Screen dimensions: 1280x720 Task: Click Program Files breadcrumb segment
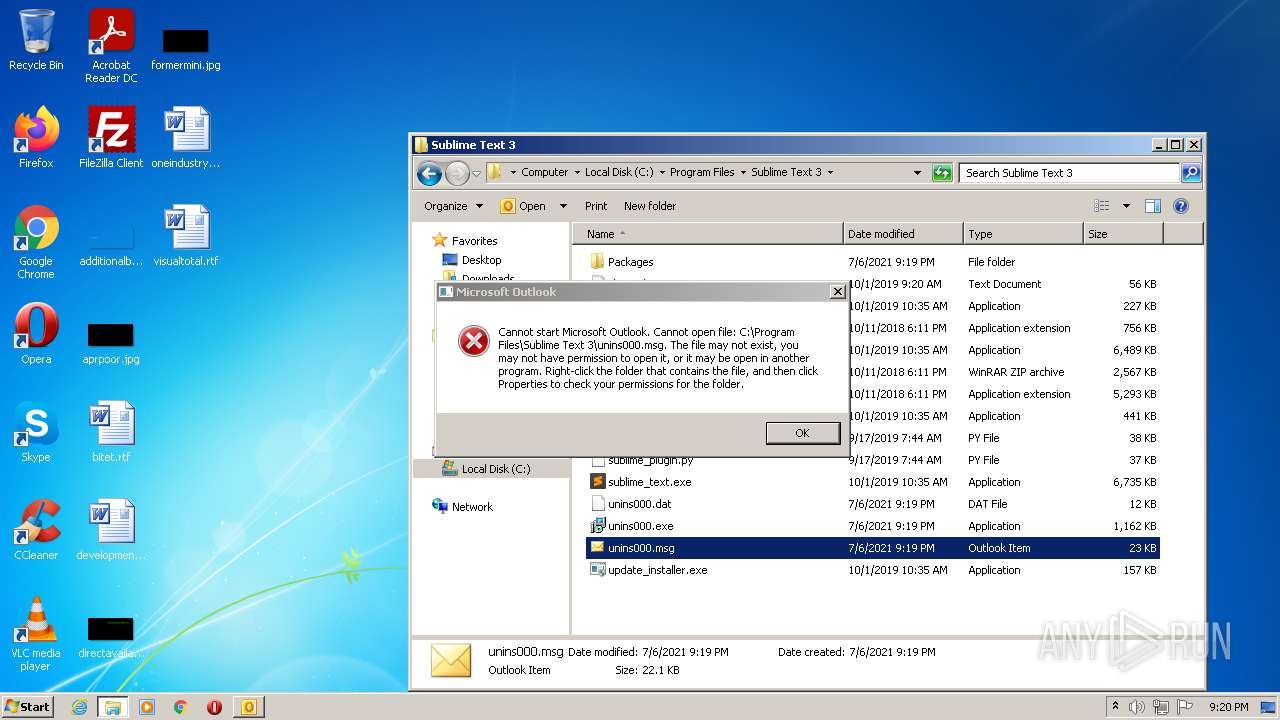tap(702, 173)
